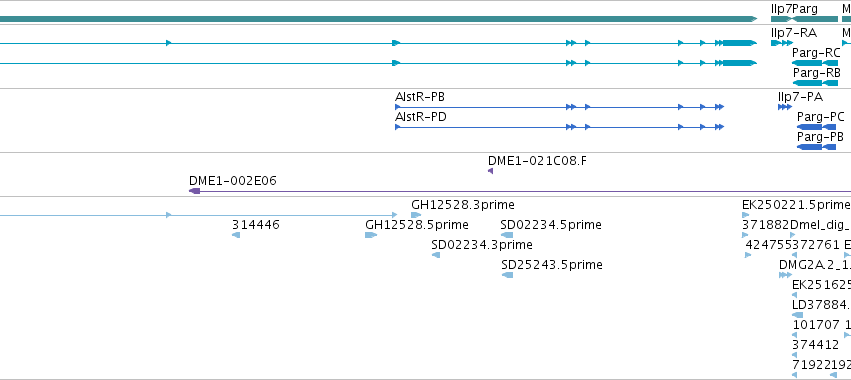Select the AlstR-PB protein track line

pyautogui.click(x=560, y=107)
